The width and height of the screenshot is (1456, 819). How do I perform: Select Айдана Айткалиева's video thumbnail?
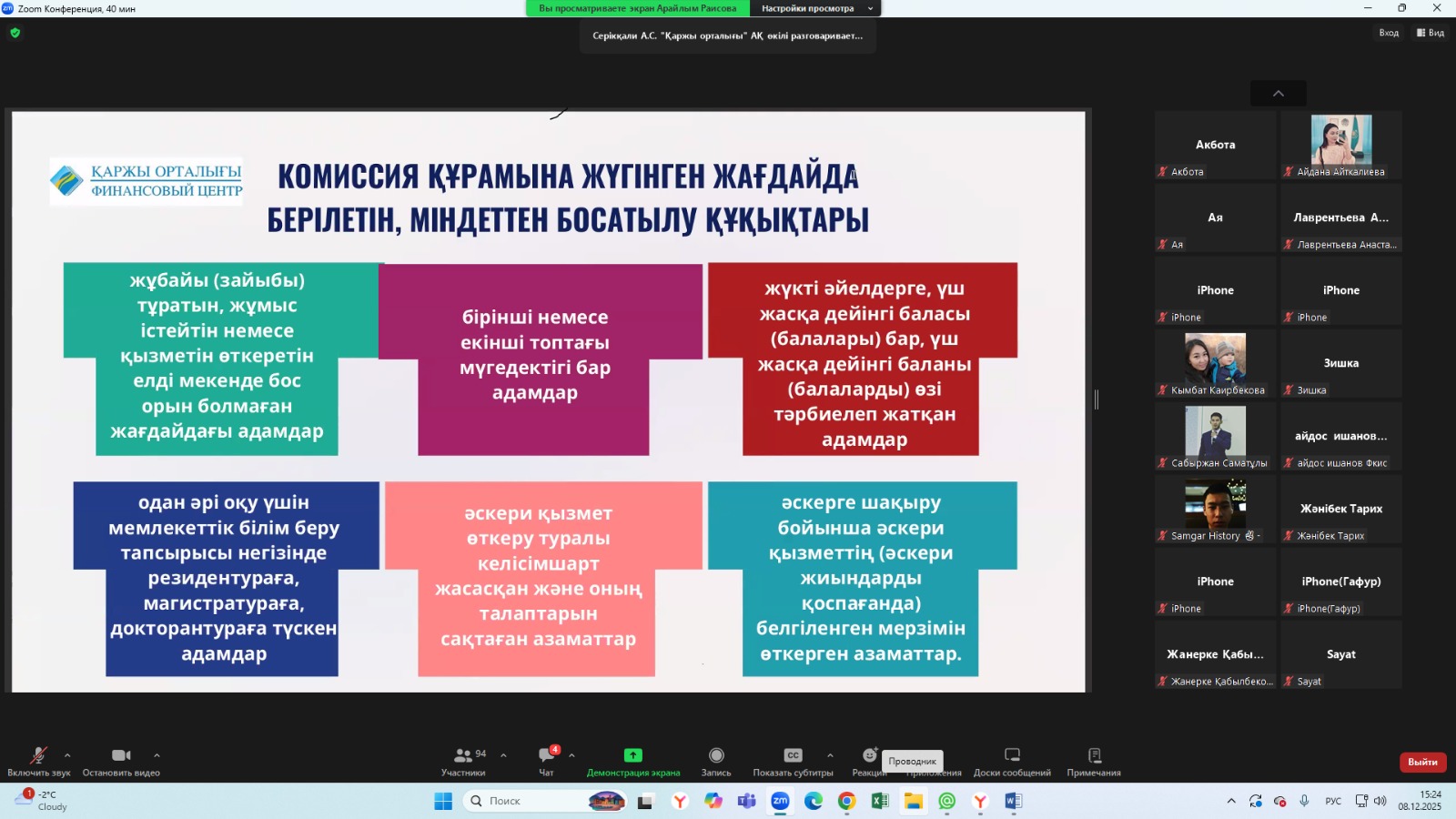tap(1341, 146)
